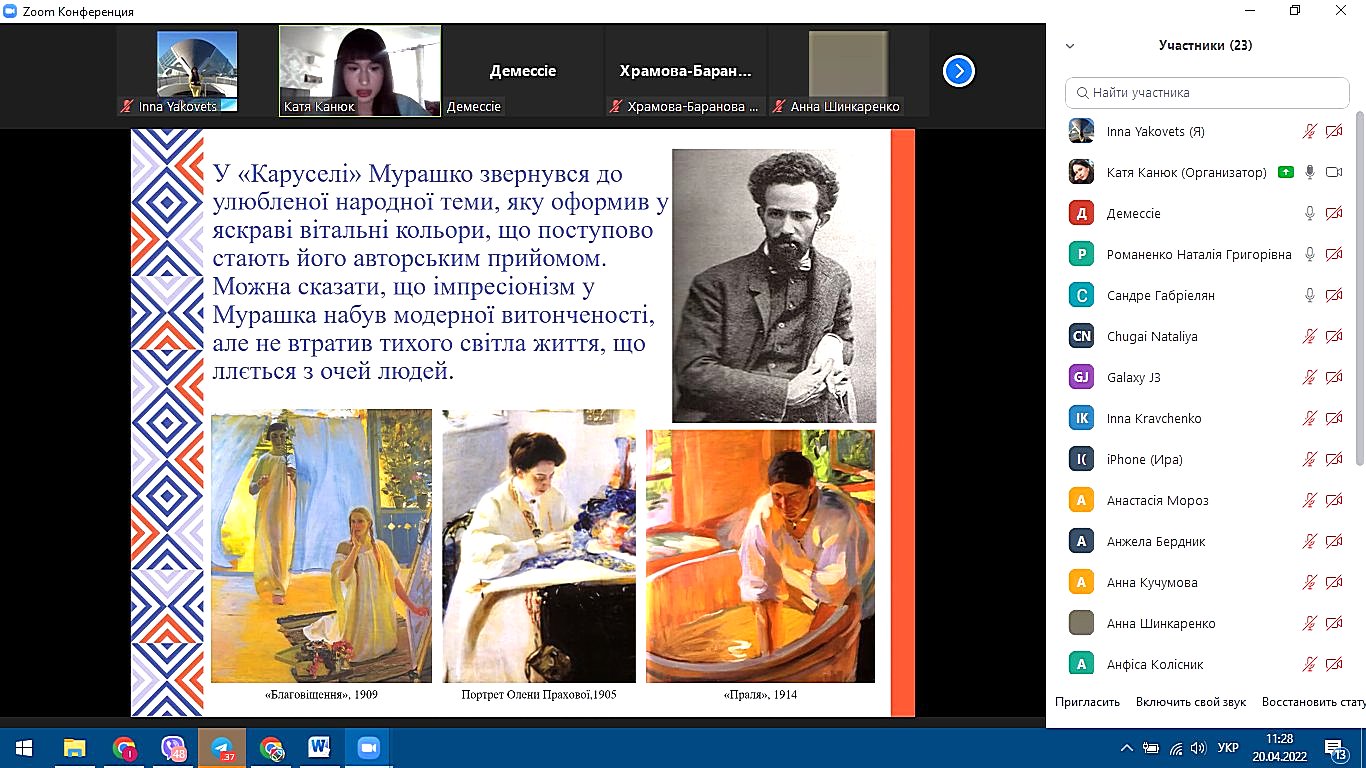The image size is (1366, 768).
Task: Click the search magnifier icon in participant field
Action: point(1082,93)
